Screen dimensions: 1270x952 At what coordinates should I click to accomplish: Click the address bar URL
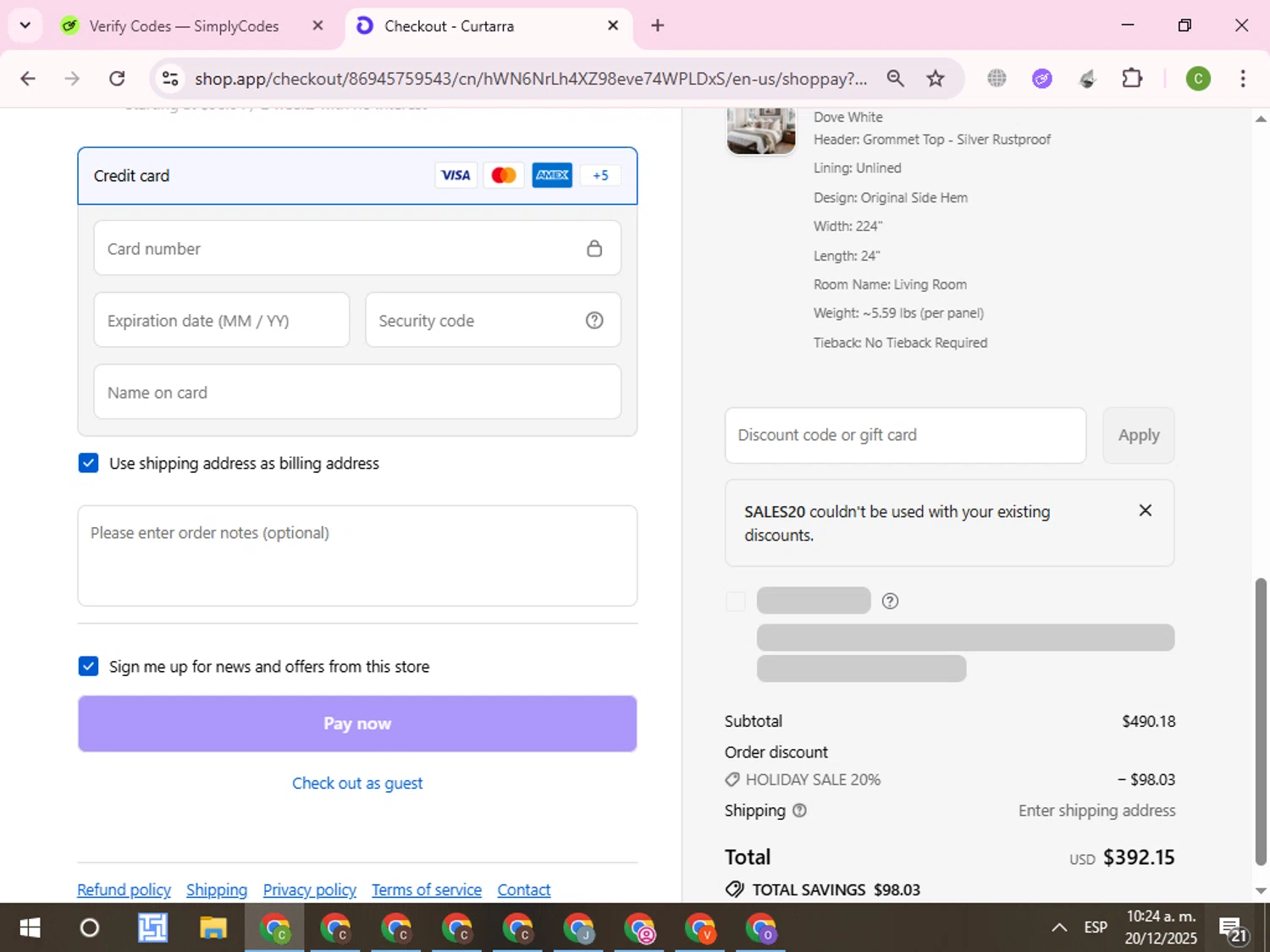pyautogui.click(x=531, y=79)
